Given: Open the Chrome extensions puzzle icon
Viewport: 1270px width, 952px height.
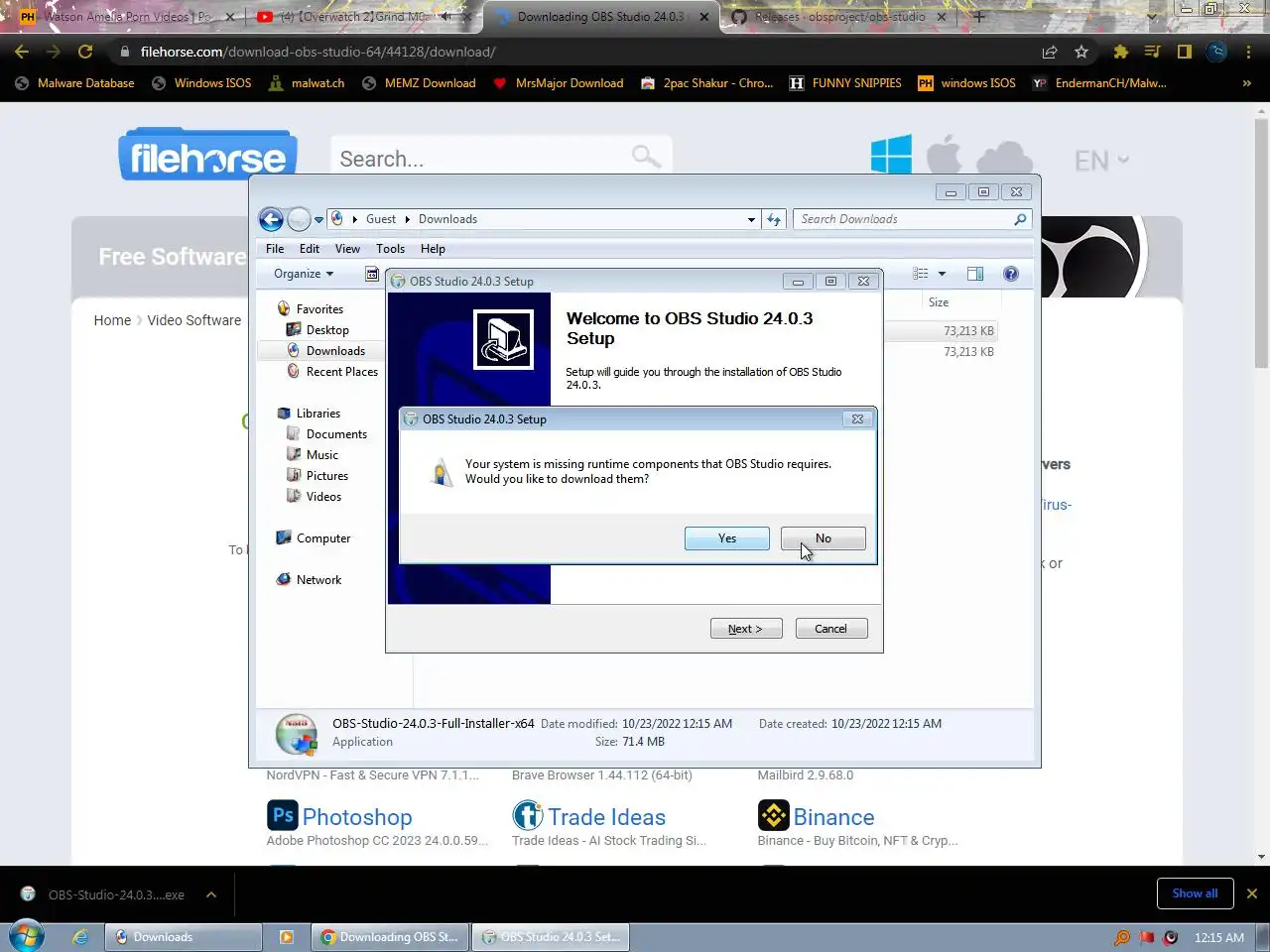Looking at the screenshot, I should pos(1121,52).
